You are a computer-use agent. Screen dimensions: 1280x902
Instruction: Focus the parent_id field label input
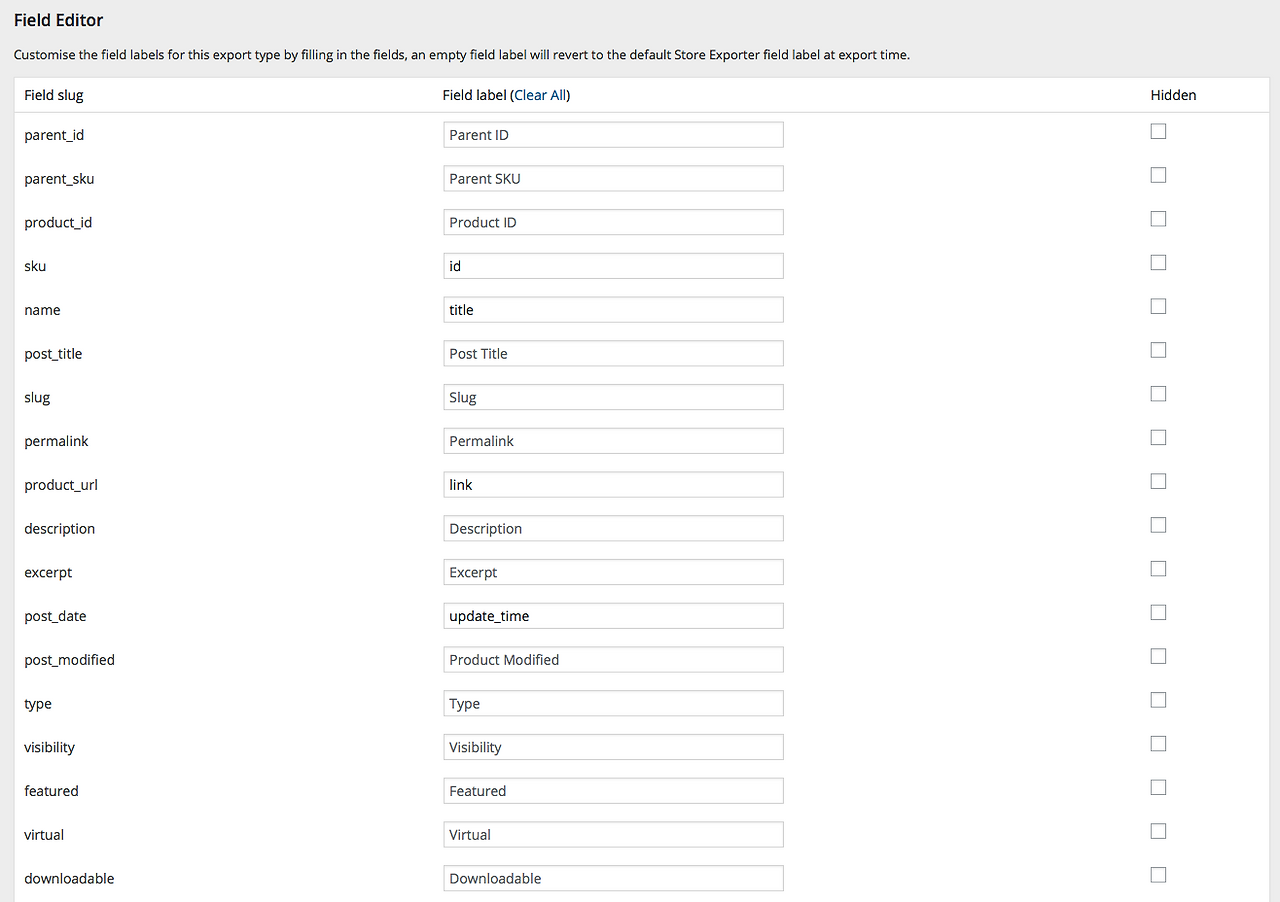coord(613,135)
